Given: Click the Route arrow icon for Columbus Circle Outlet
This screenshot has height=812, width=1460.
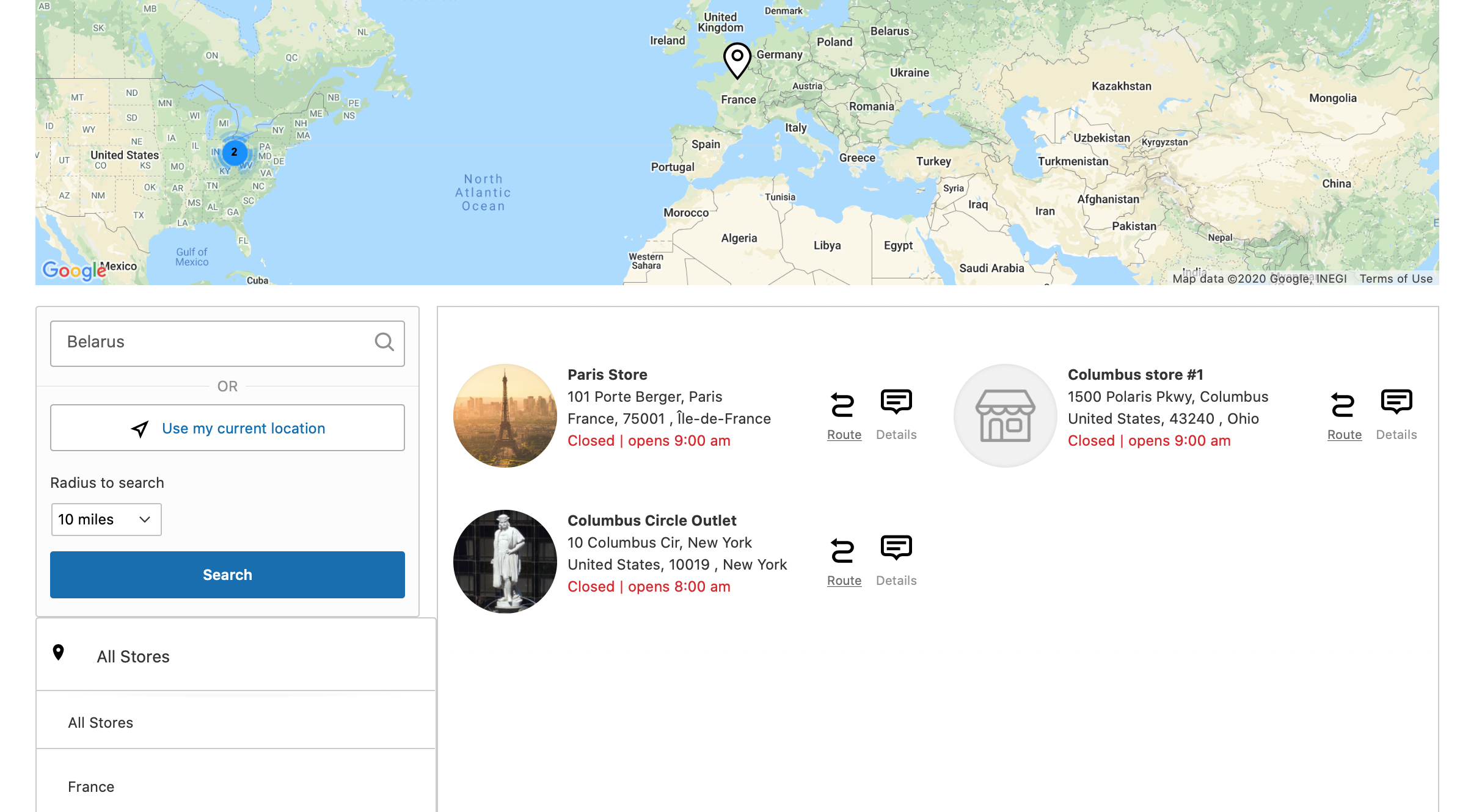Looking at the screenshot, I should click(843, 551).
